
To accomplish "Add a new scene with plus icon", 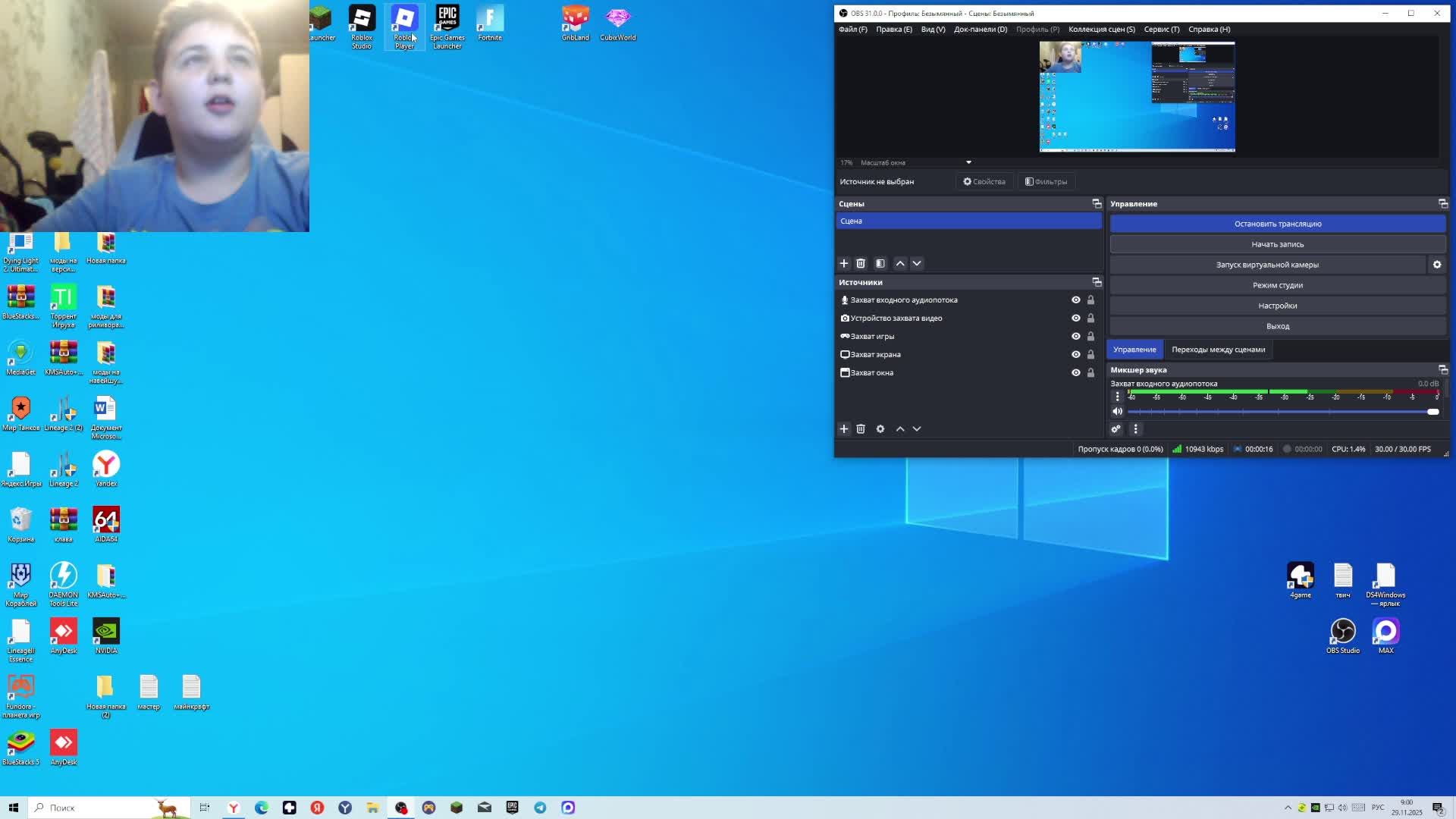I will coord(843,263).
